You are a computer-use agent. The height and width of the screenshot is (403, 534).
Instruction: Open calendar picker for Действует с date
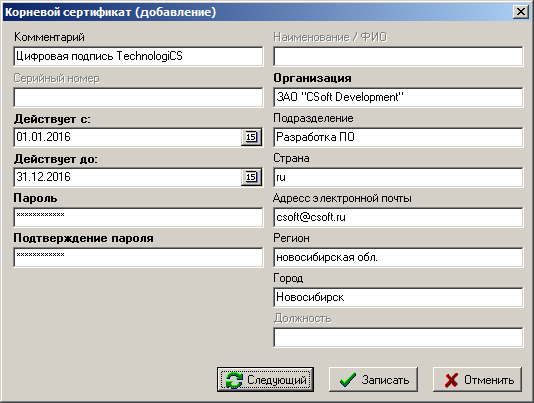[251, 137]
